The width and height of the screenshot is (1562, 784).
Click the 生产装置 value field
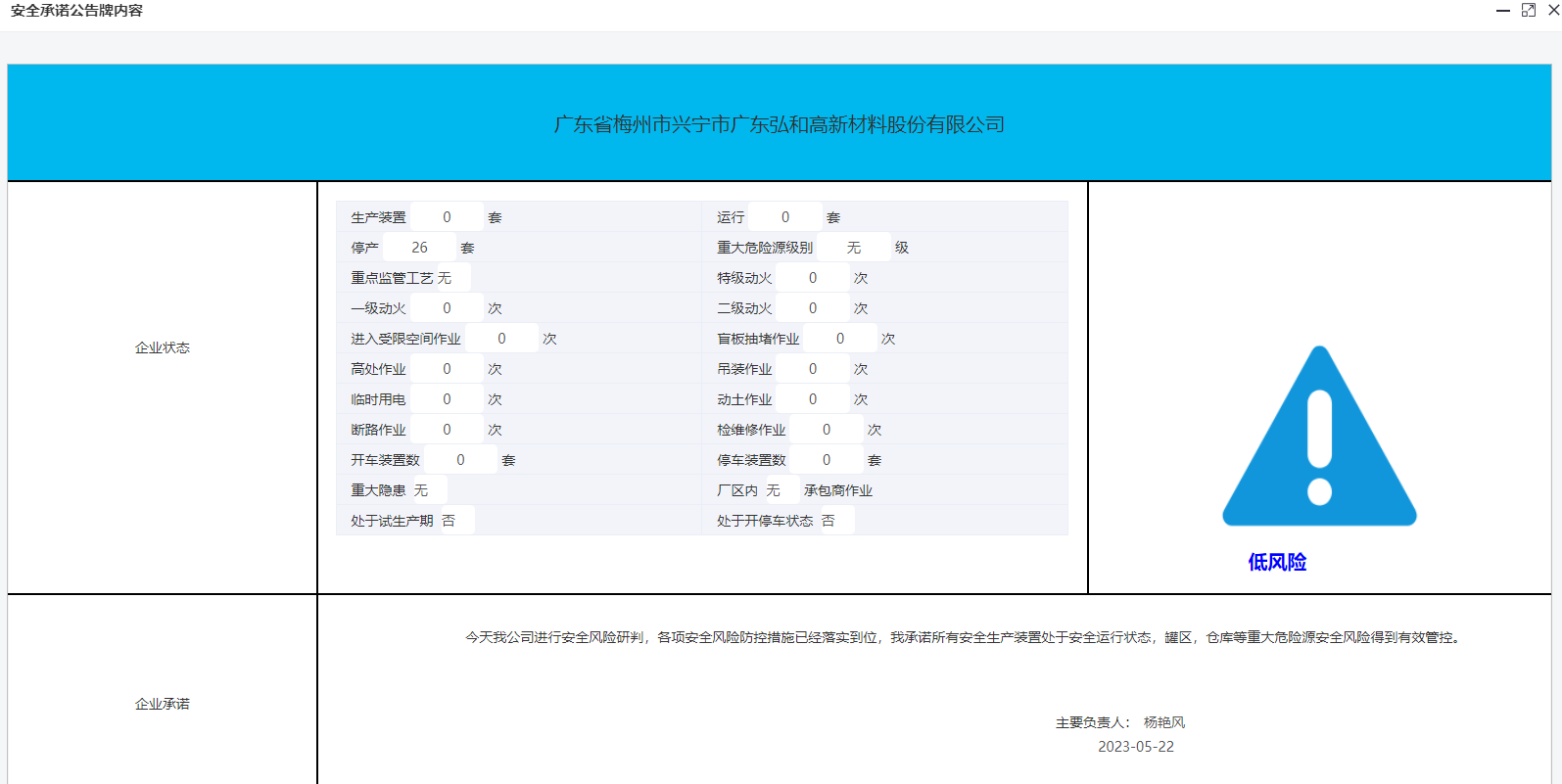(447, 217)
